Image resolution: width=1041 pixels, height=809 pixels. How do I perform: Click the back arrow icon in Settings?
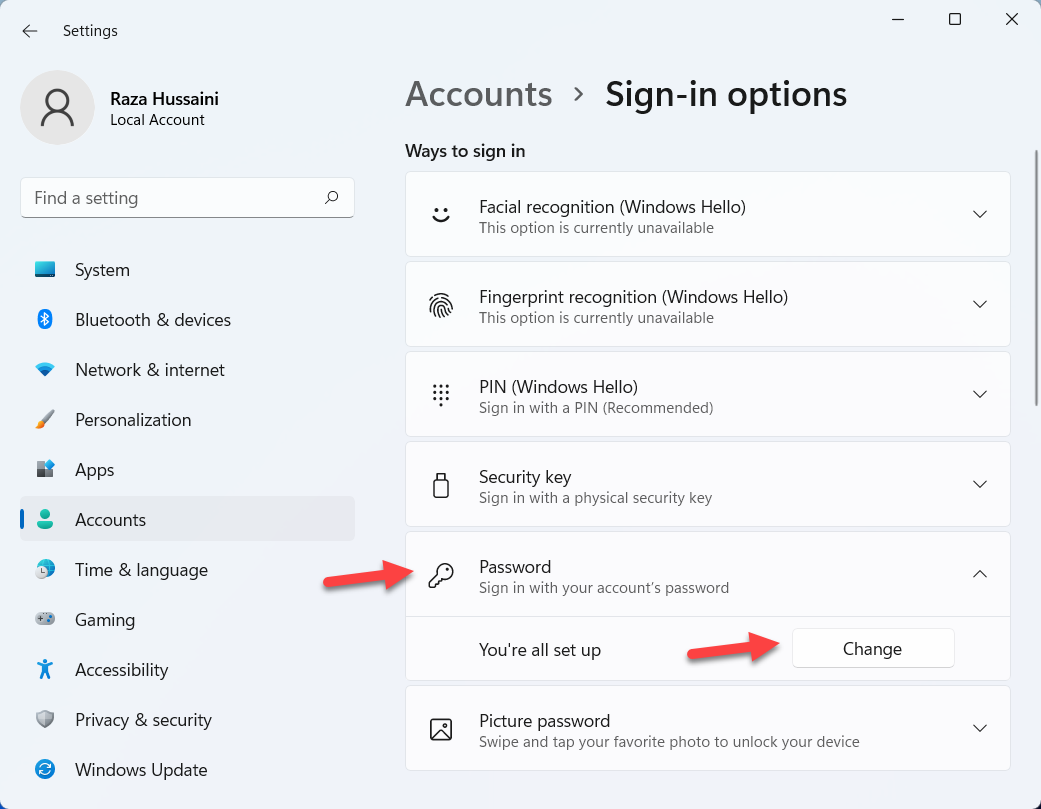pyautogui.click(x=30, y=31)
